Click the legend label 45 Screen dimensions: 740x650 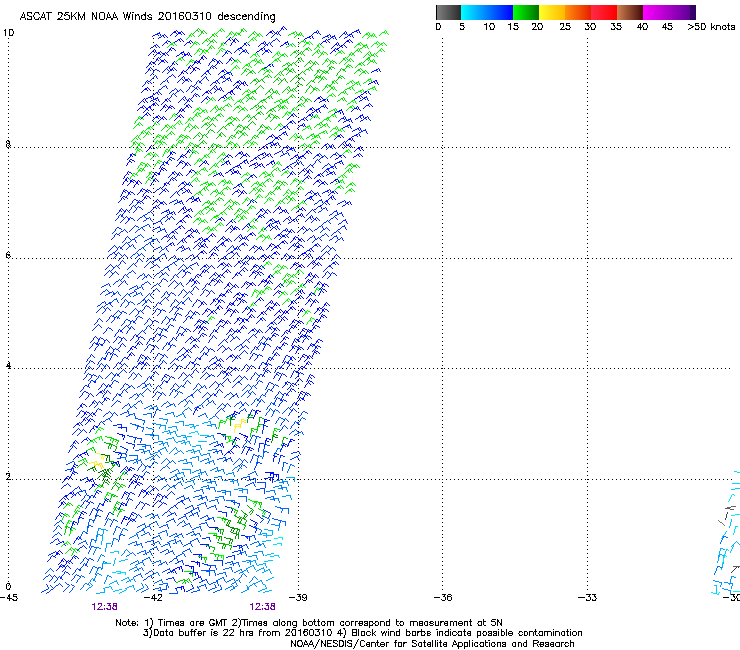[x=667, y=27]
